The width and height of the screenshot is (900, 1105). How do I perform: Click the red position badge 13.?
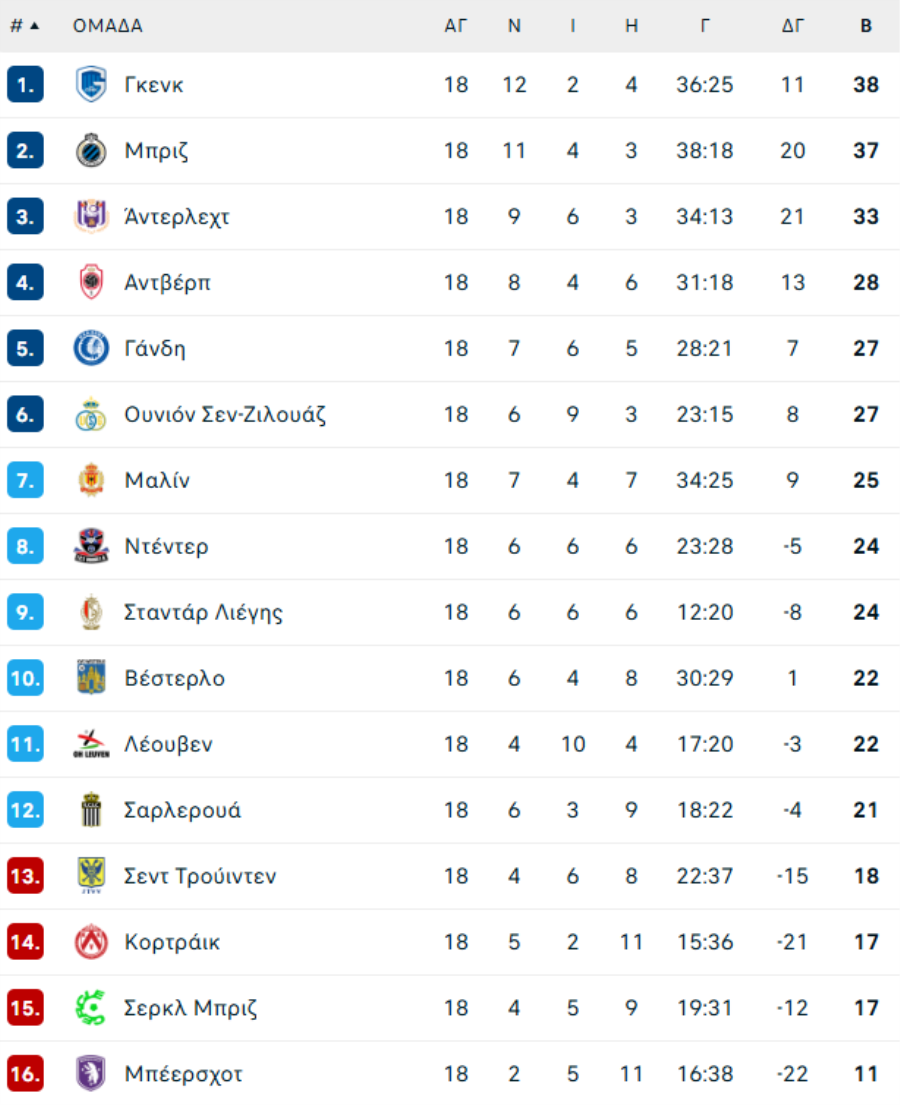click(x=25, y=876)
